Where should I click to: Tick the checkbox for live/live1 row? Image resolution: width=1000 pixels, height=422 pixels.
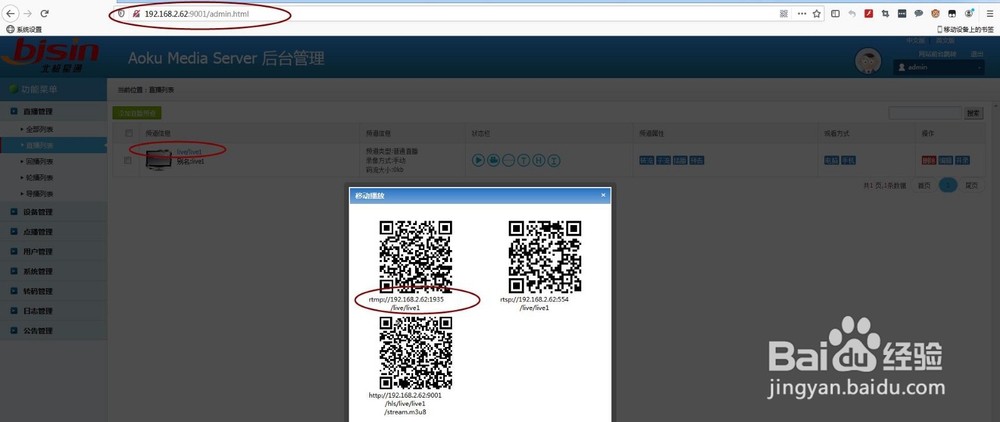click(x=128, y=161)
